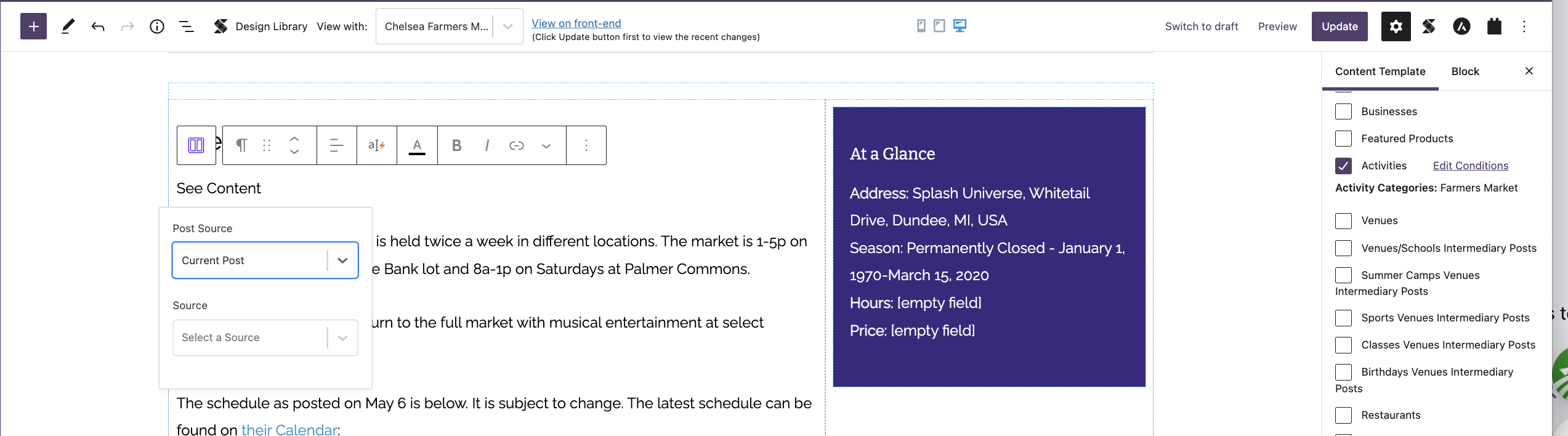Click the Update button
This screenshot has width=1568, height=436.
(x=1340, y=26)
